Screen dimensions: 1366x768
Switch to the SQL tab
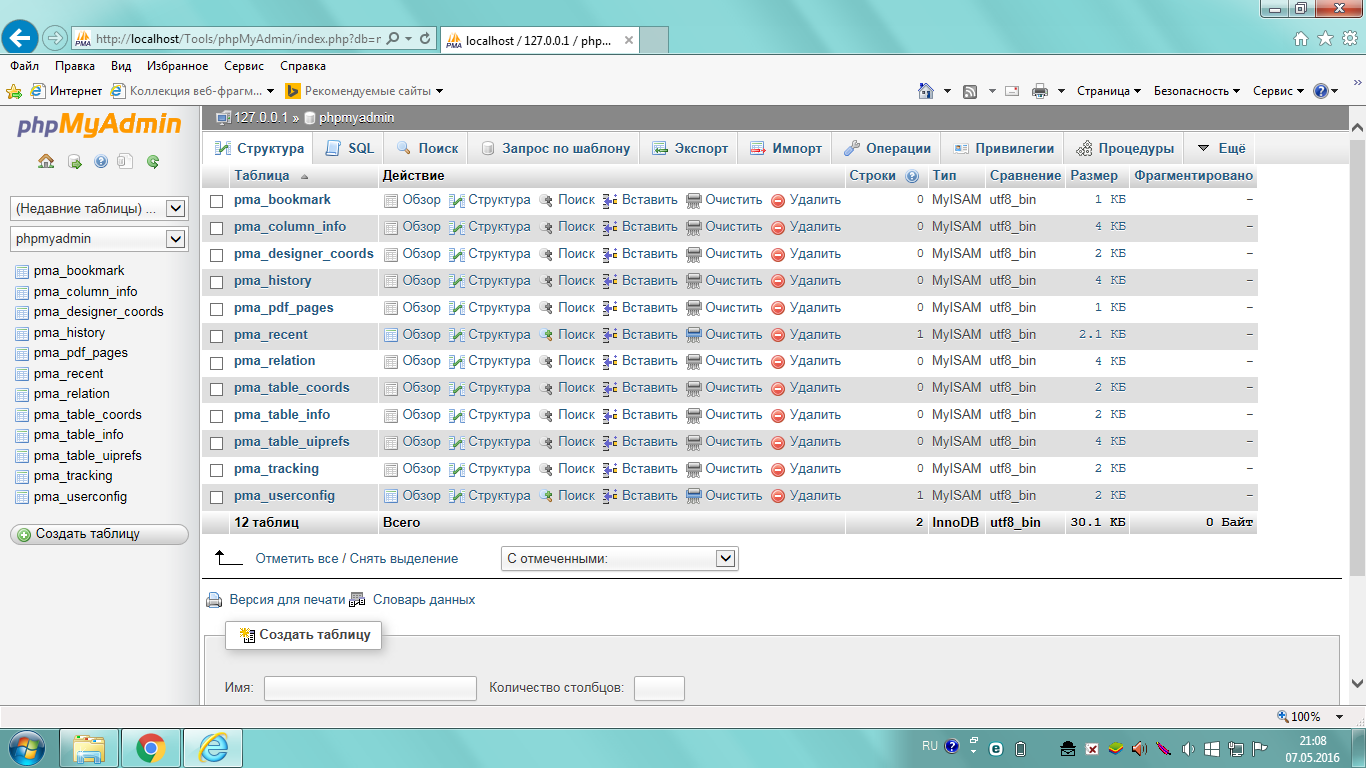(x=349, y=148)
